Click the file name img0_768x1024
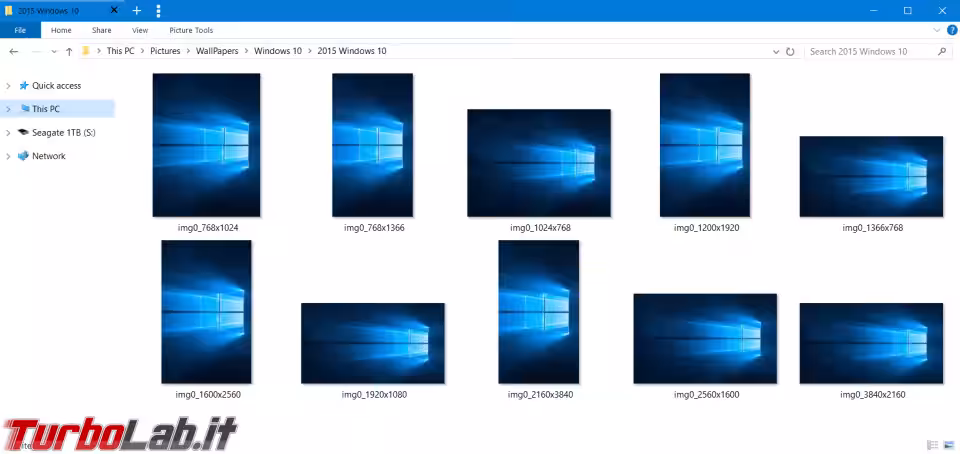Viewport: 960px width, 454px height. (206, 228)
